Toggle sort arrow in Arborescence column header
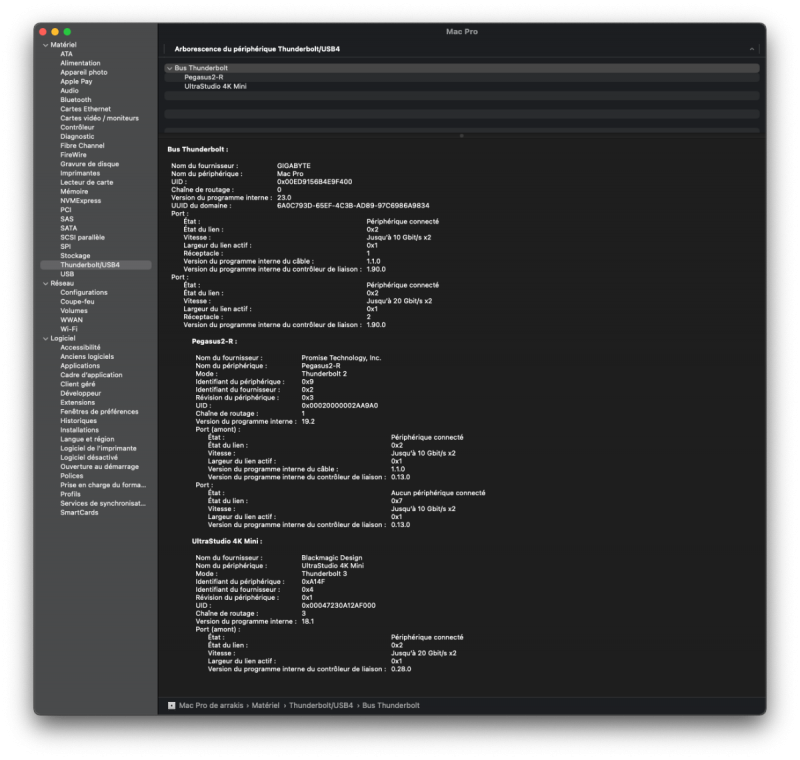The image size is (800, 760). coord(752,49)
